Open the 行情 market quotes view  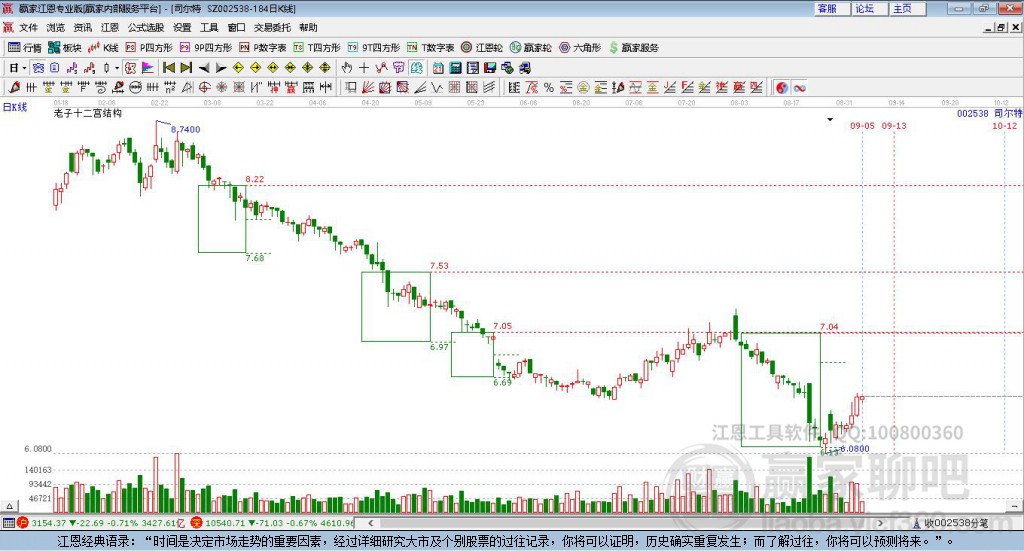[x=24, y=48]
